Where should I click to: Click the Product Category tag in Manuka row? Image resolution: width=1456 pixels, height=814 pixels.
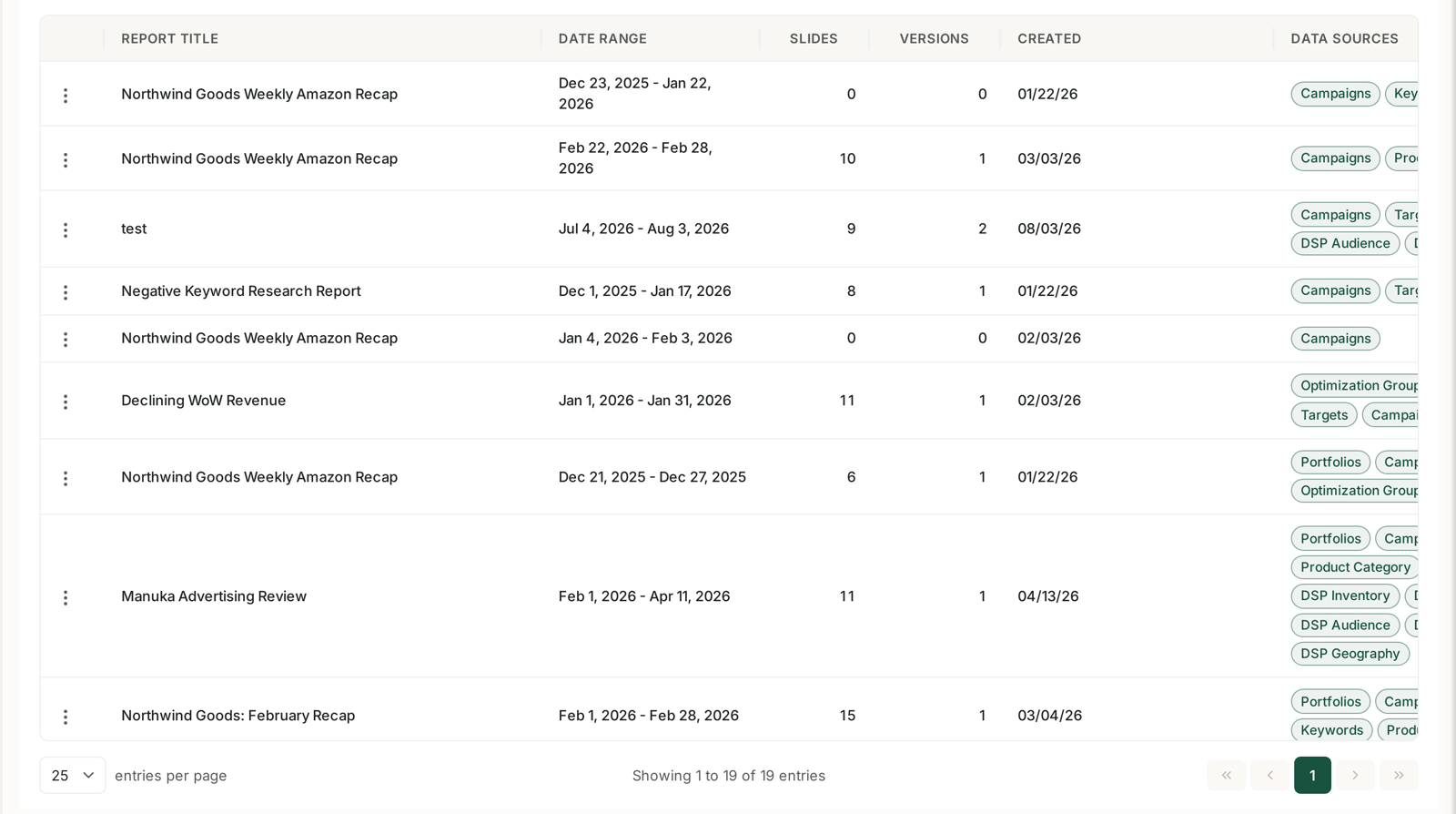click(1355, 567)
